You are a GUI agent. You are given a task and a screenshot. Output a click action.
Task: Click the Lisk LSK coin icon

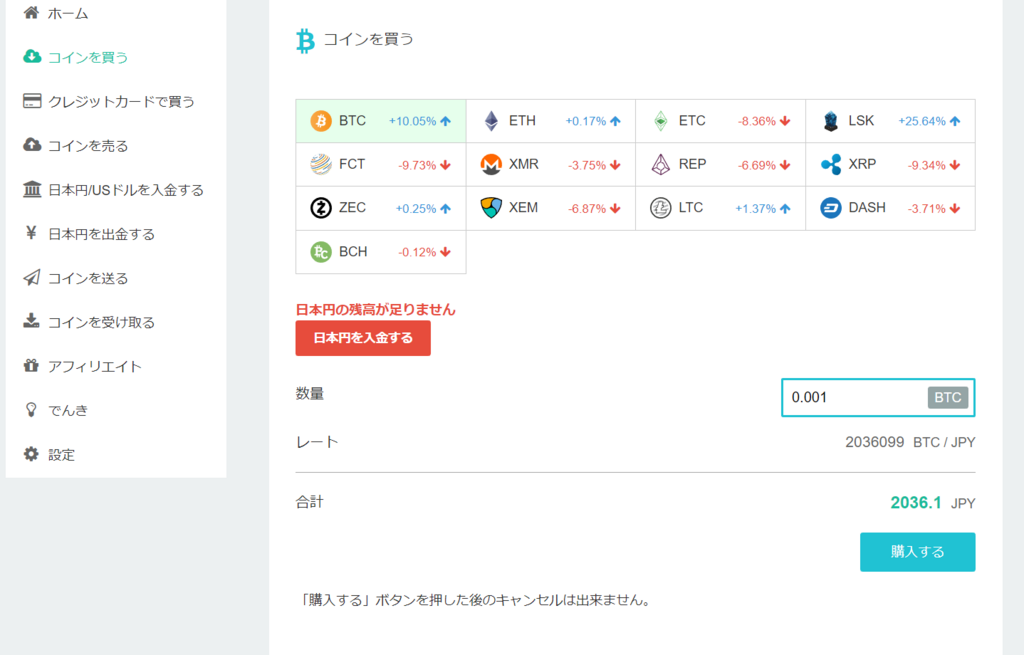tap(831, 121)
